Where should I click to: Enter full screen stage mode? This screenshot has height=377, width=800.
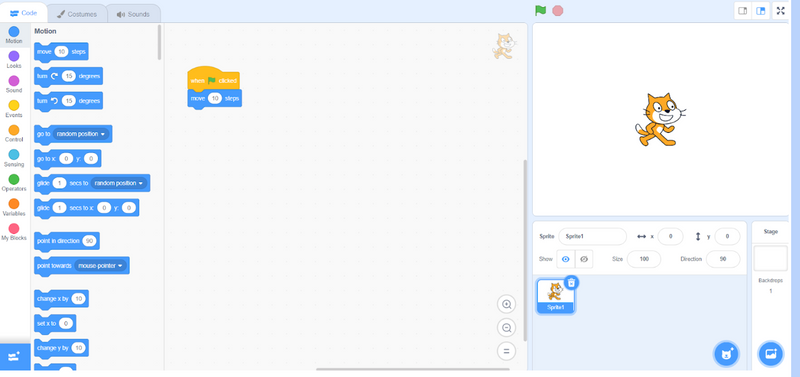pyautogui.click(x=780, y=11)
